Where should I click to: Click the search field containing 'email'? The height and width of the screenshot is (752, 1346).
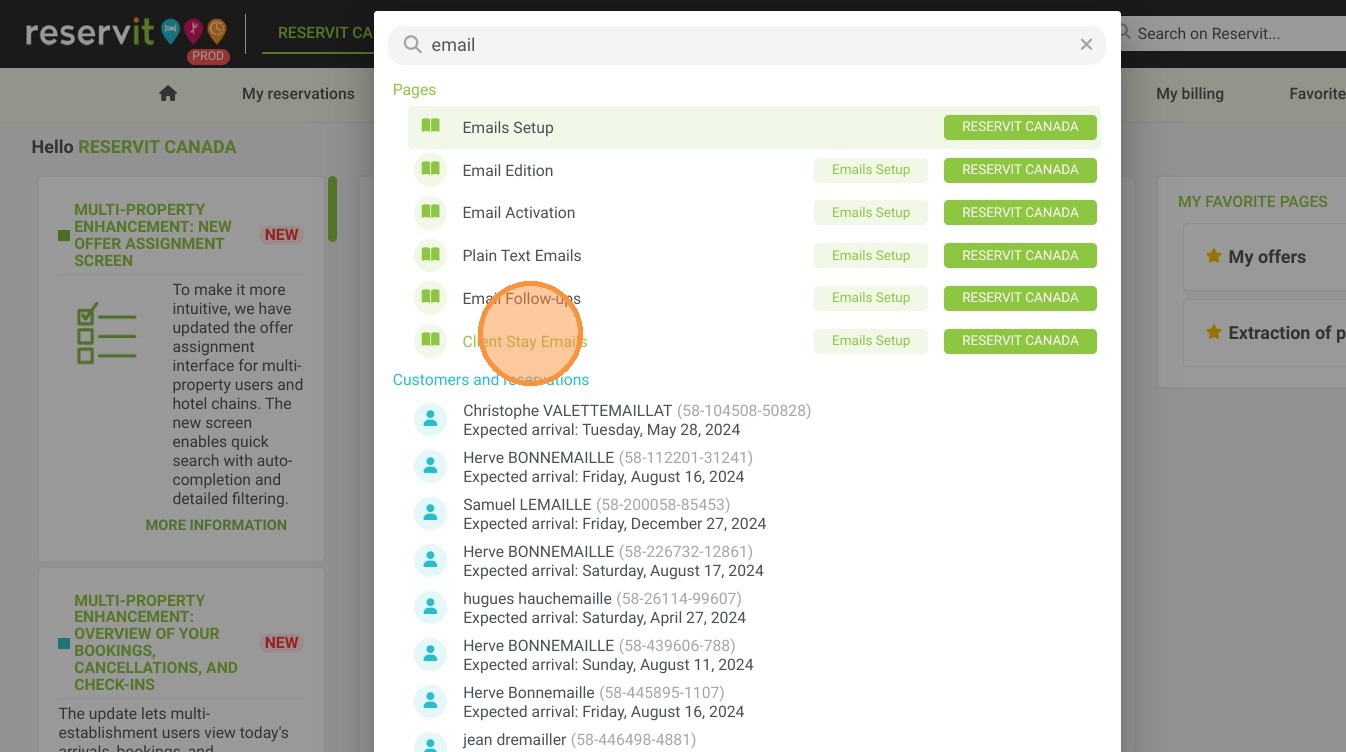[x=747, y=45]
